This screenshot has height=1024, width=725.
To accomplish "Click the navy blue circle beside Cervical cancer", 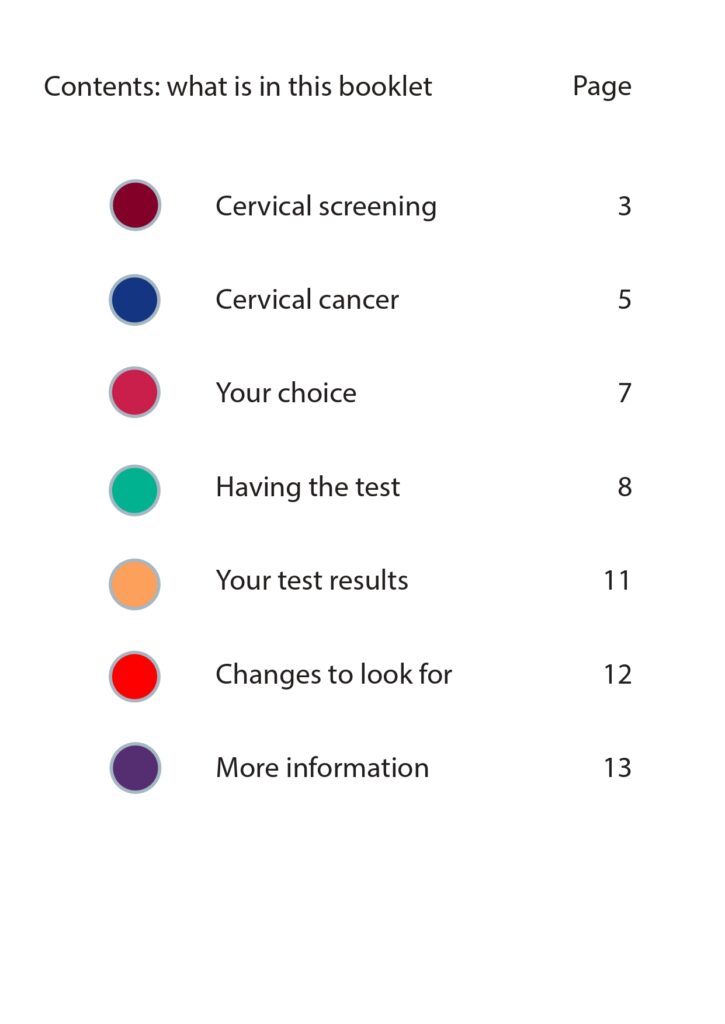I will point(135,300).
